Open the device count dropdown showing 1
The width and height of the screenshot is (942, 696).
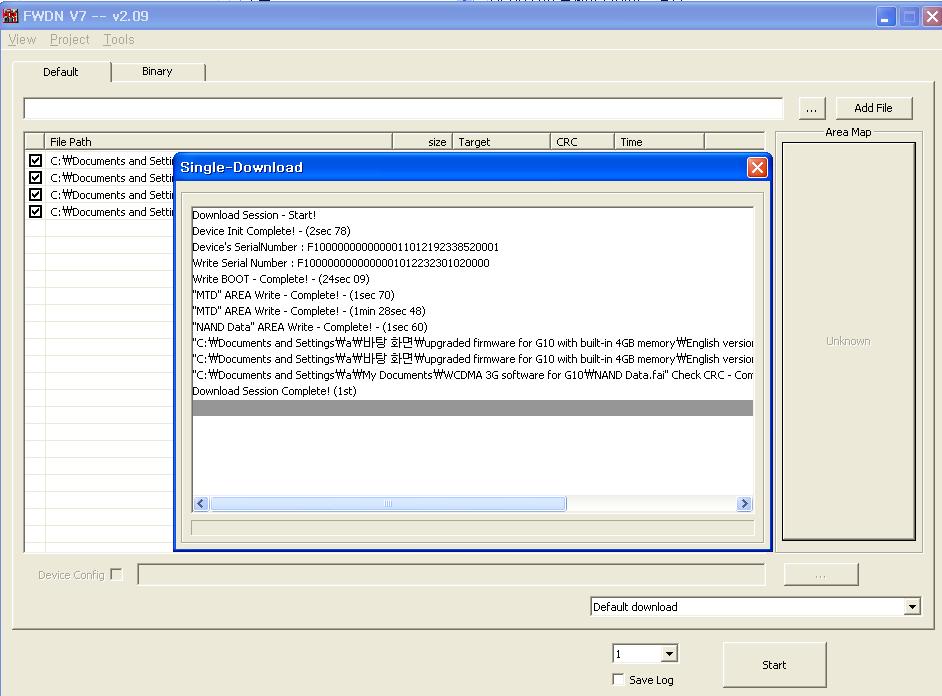pos(669,654)
